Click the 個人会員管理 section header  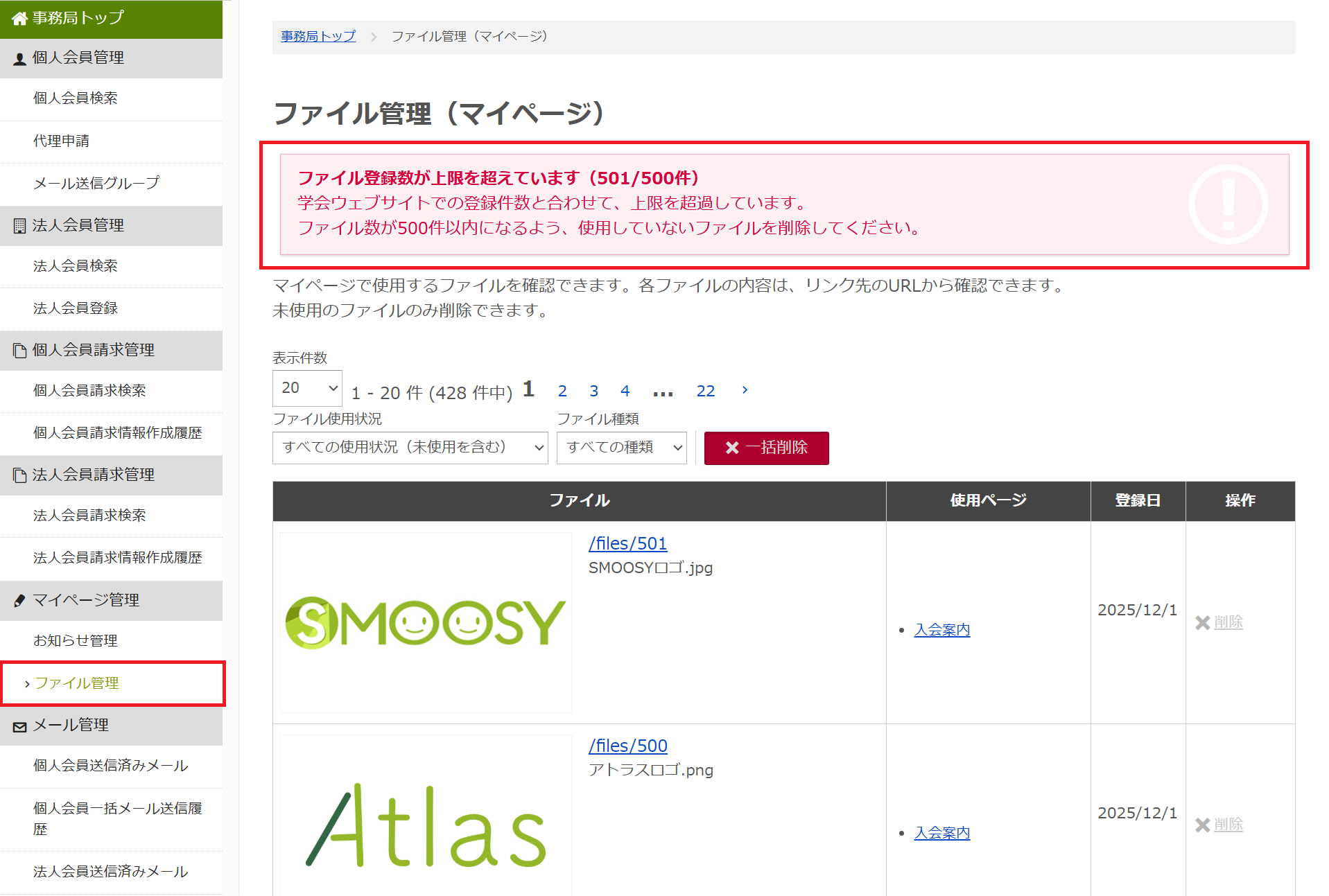point(112,58)
